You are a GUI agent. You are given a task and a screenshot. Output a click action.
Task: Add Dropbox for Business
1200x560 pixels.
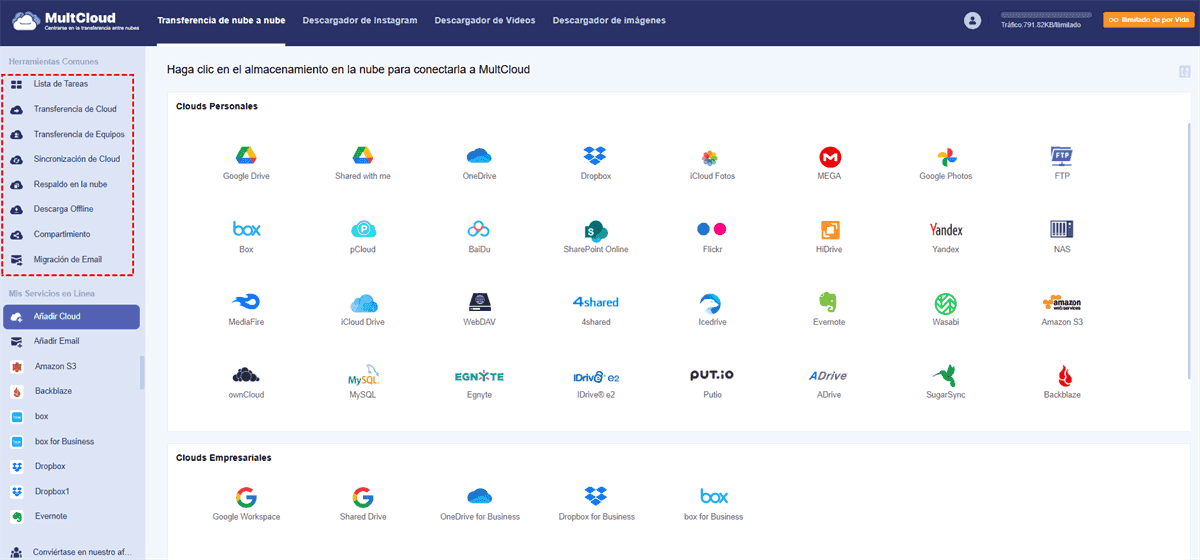(596, 504)
